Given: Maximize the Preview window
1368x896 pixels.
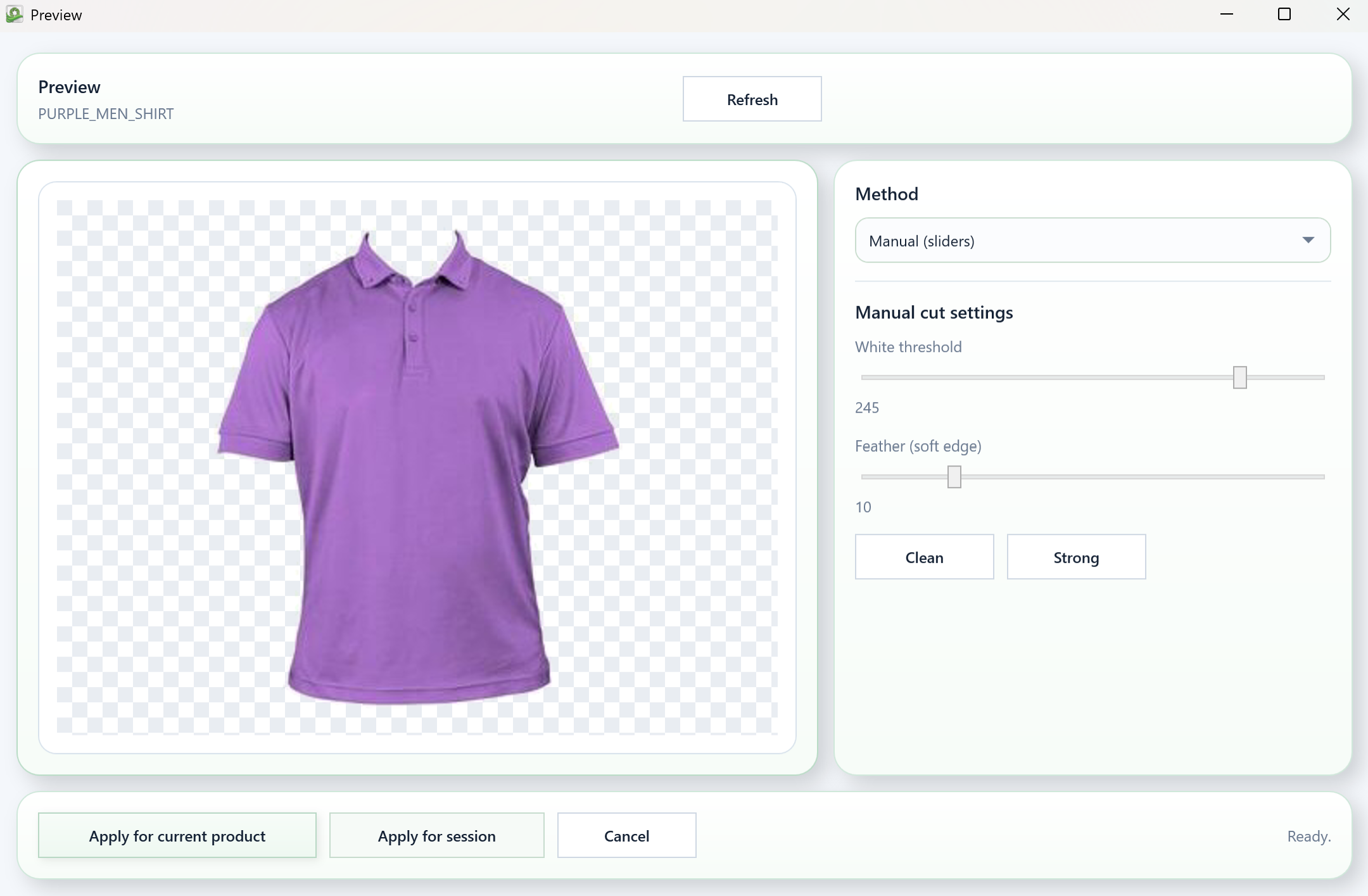Looking at the screenshot, I should pos(1284,15).
